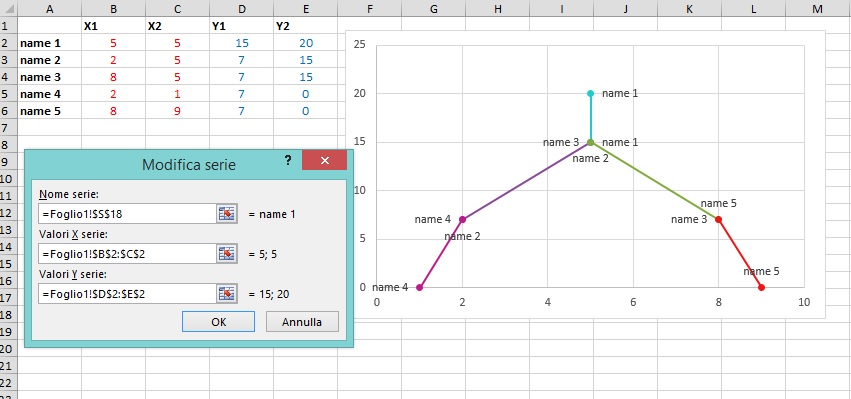
Task: Select row 21 header
Action: 9,366
